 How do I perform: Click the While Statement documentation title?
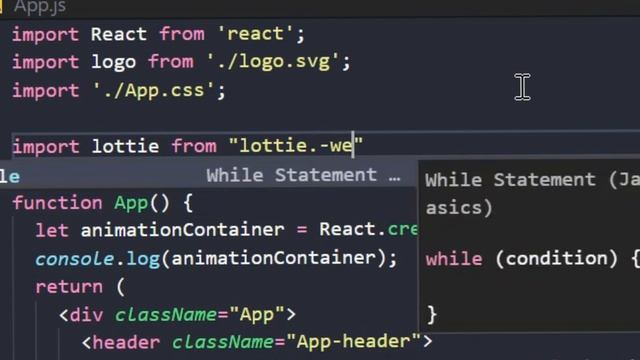point(532,193)
